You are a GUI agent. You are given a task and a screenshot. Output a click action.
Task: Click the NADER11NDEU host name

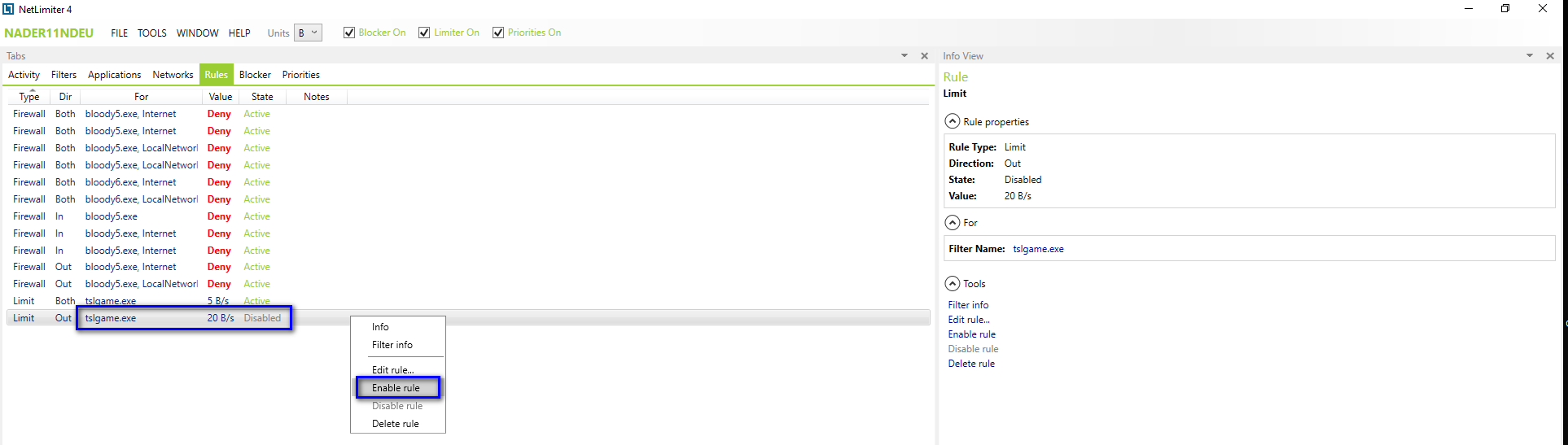(49, 33)
